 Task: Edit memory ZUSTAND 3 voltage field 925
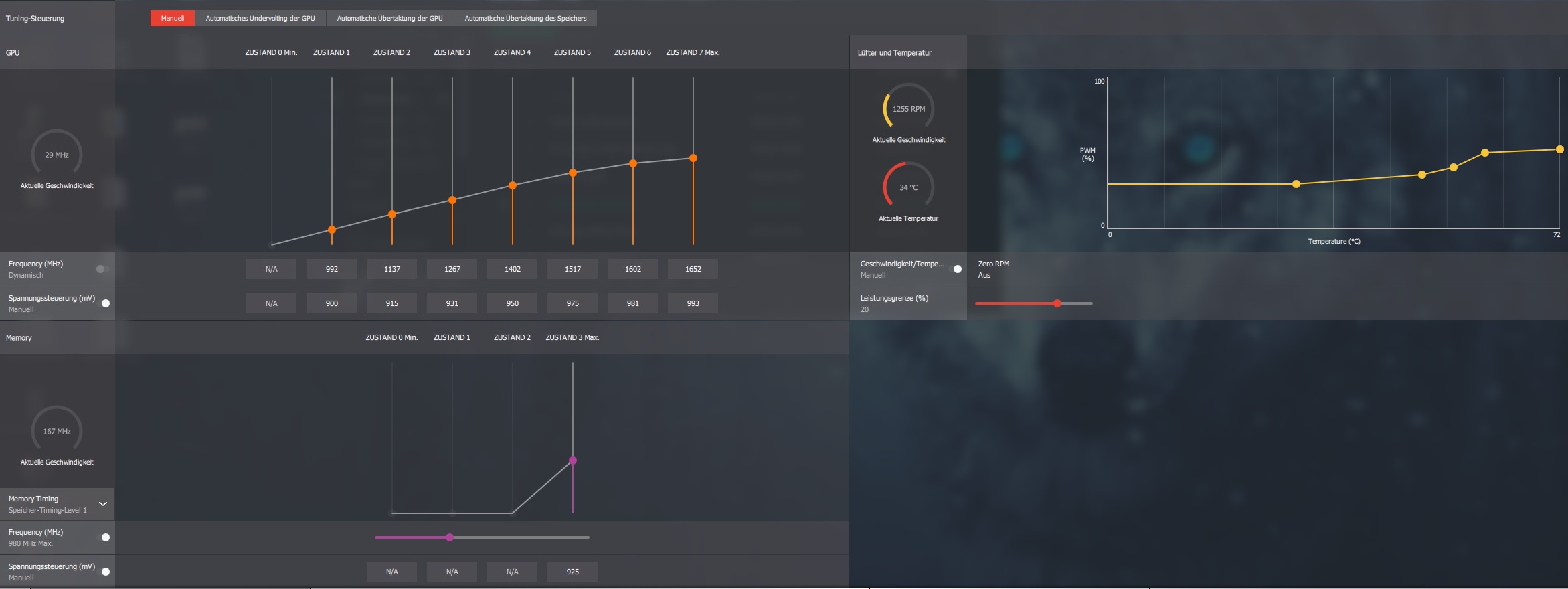click(572, 572)
